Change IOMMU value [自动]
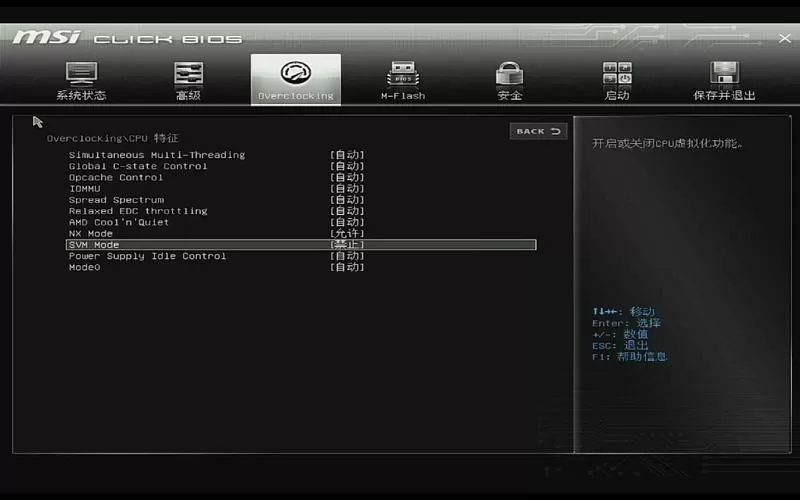Viewport: 800px width, 500px height. coord(347,188)
